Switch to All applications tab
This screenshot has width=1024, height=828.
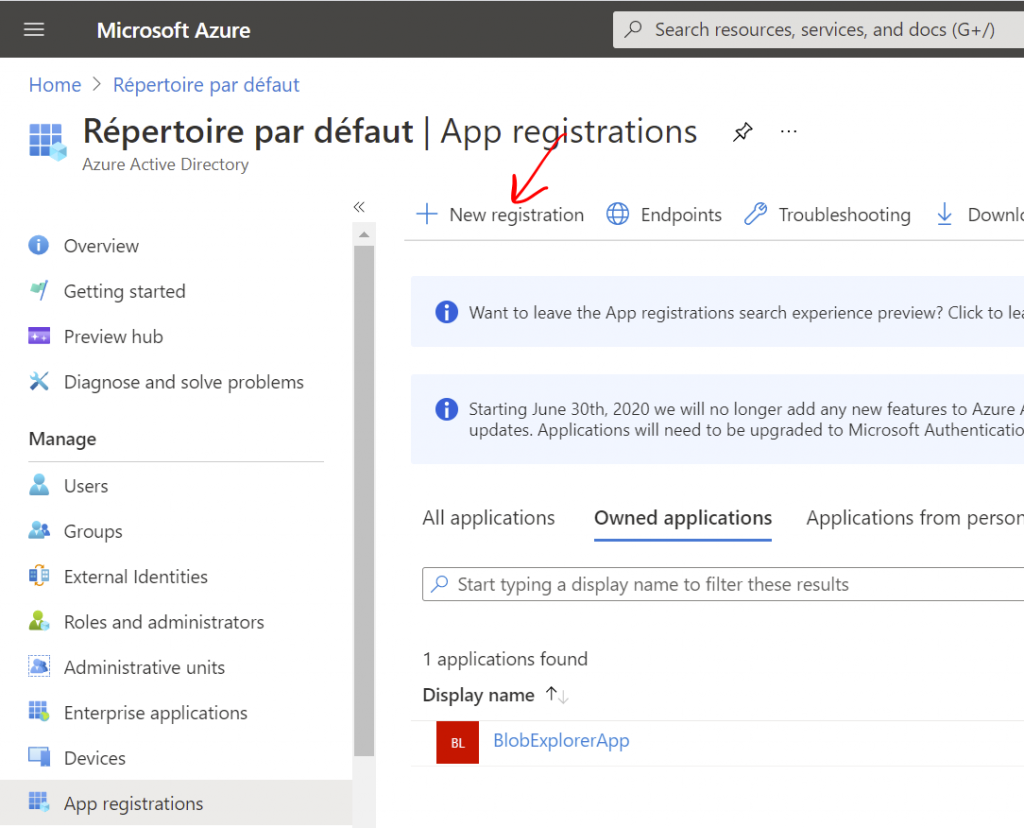[x=488, y=518]
